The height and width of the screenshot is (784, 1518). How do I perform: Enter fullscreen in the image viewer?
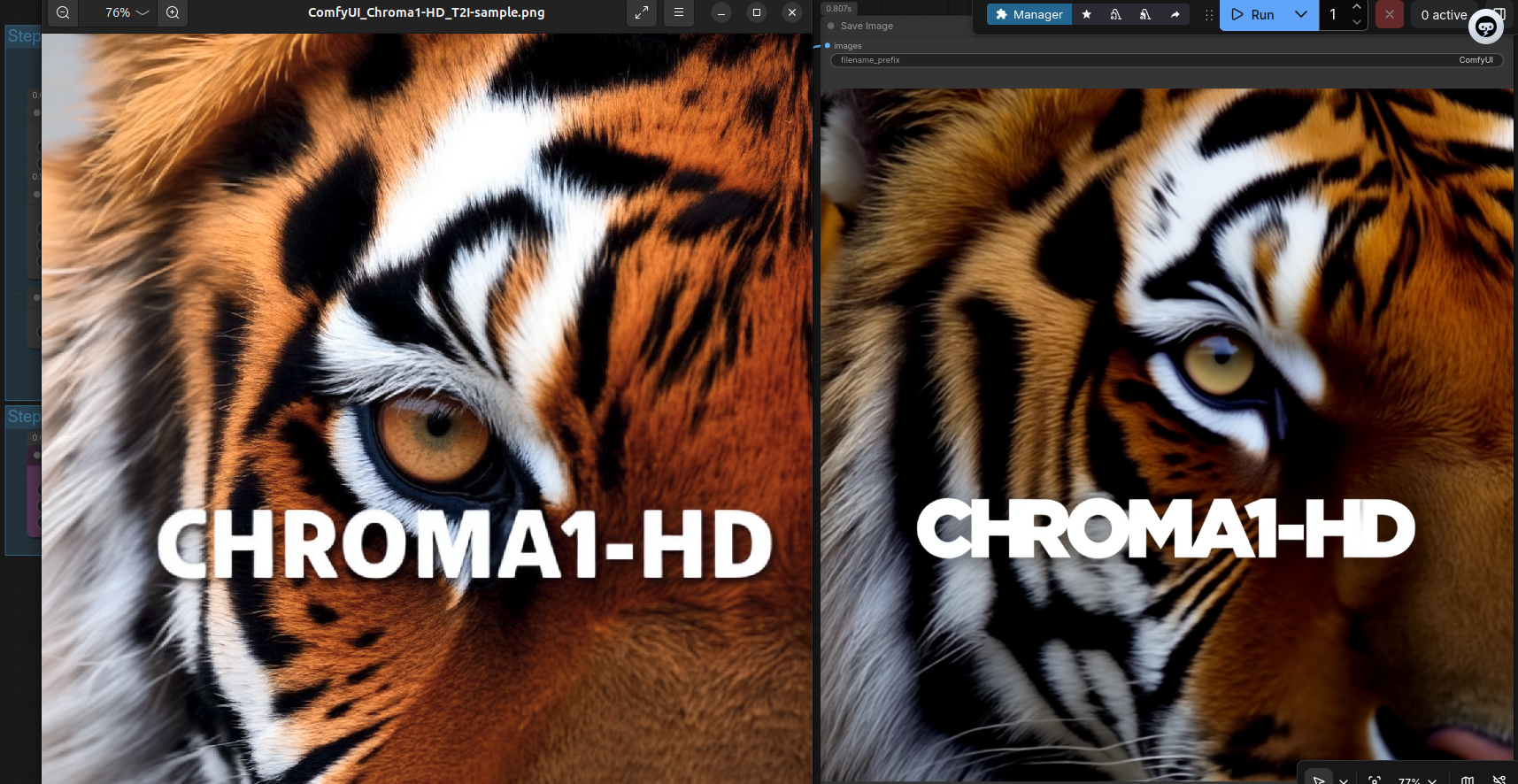[x=642, y=12]
